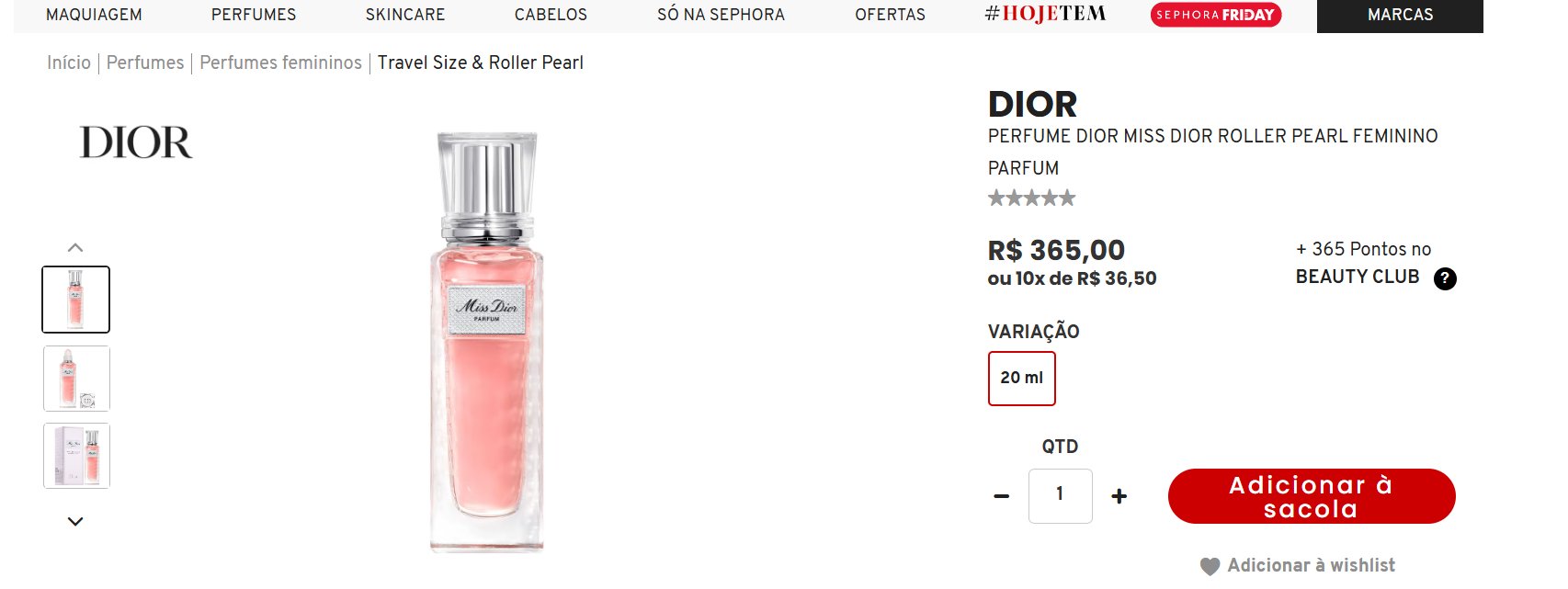Open the MARCAS menu

tap(1400, 15)
